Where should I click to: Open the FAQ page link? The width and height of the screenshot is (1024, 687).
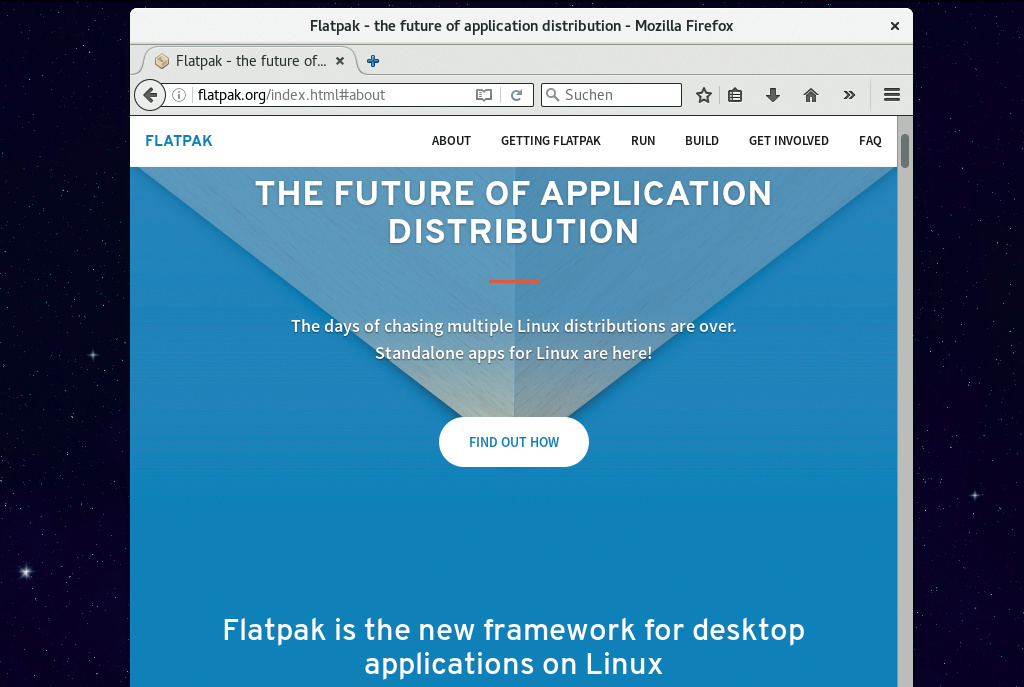(870, 141)
